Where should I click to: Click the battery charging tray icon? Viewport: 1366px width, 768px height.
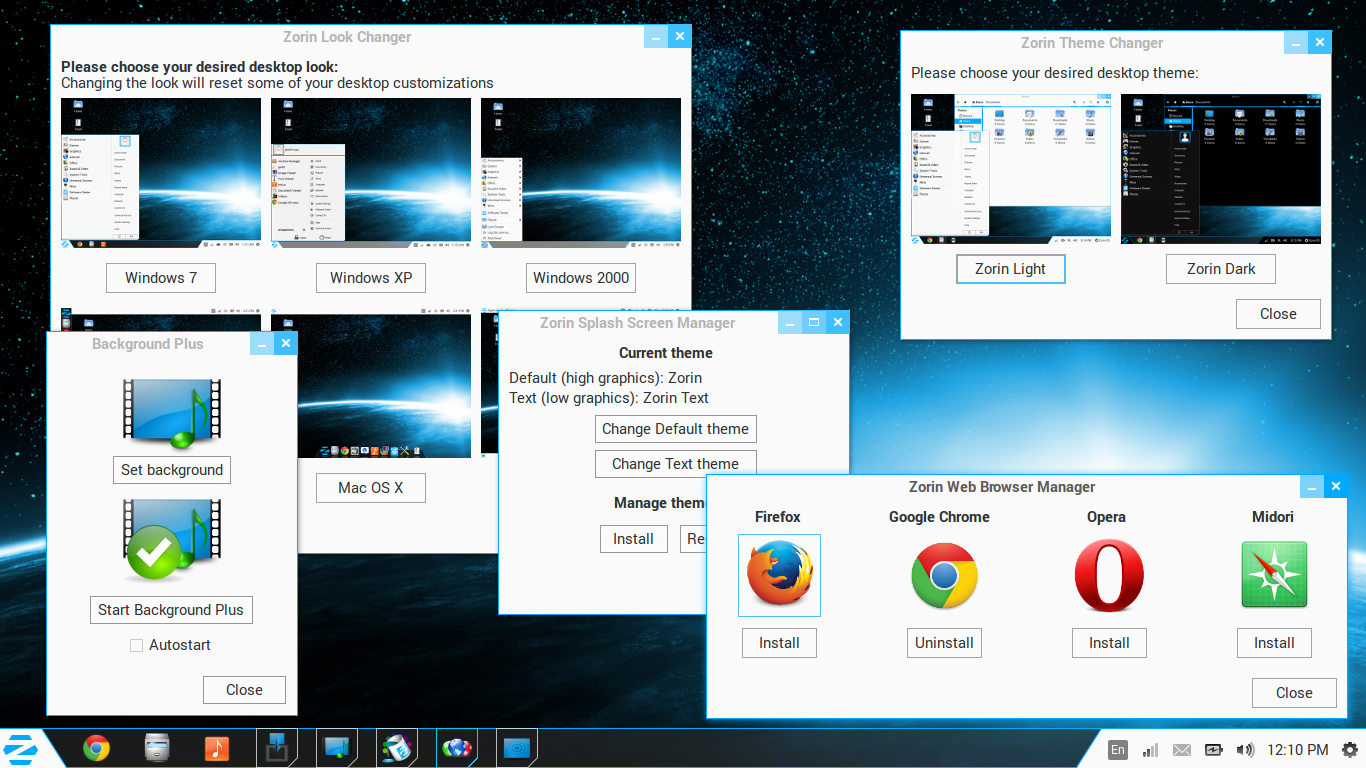[1214, 750]
